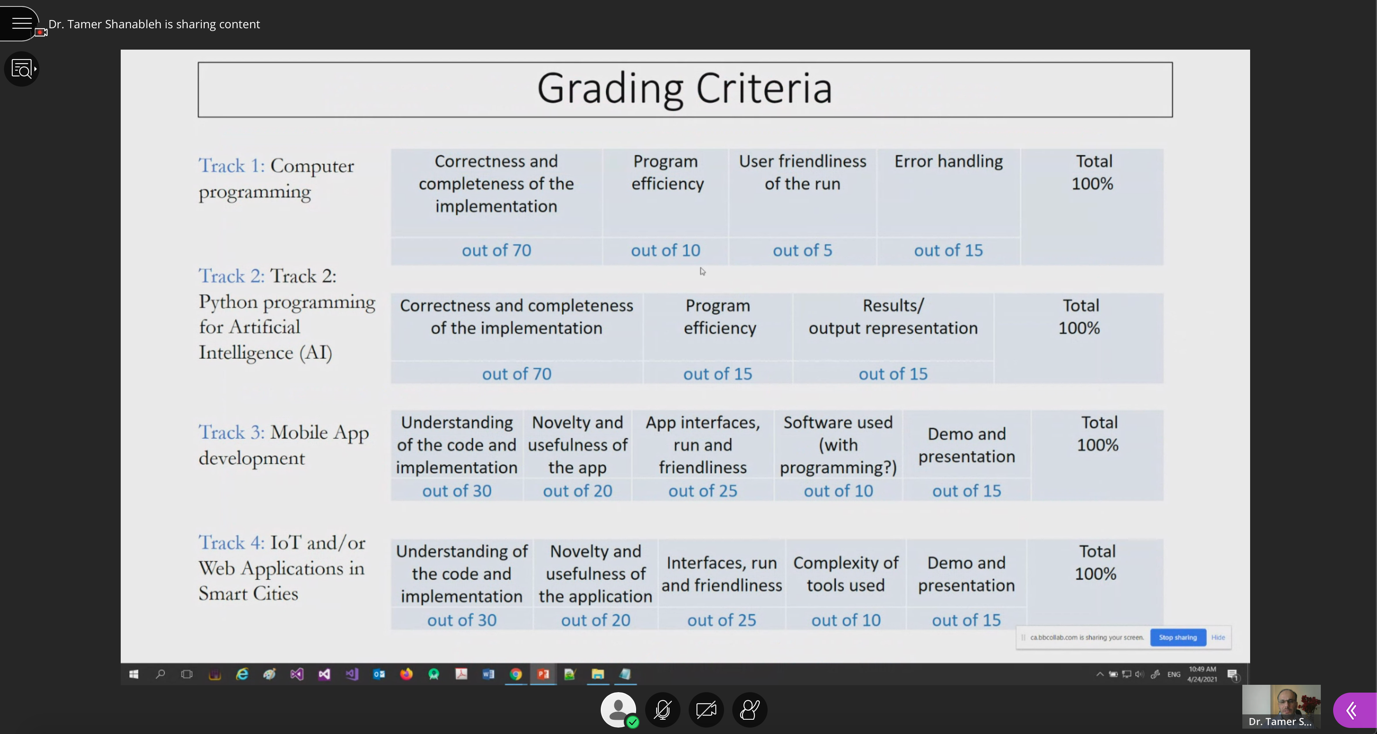This screenshot has height=734, width=1377.
Task: Unmute the microphone
Action: pyautogui.click(x=662, y=709)
